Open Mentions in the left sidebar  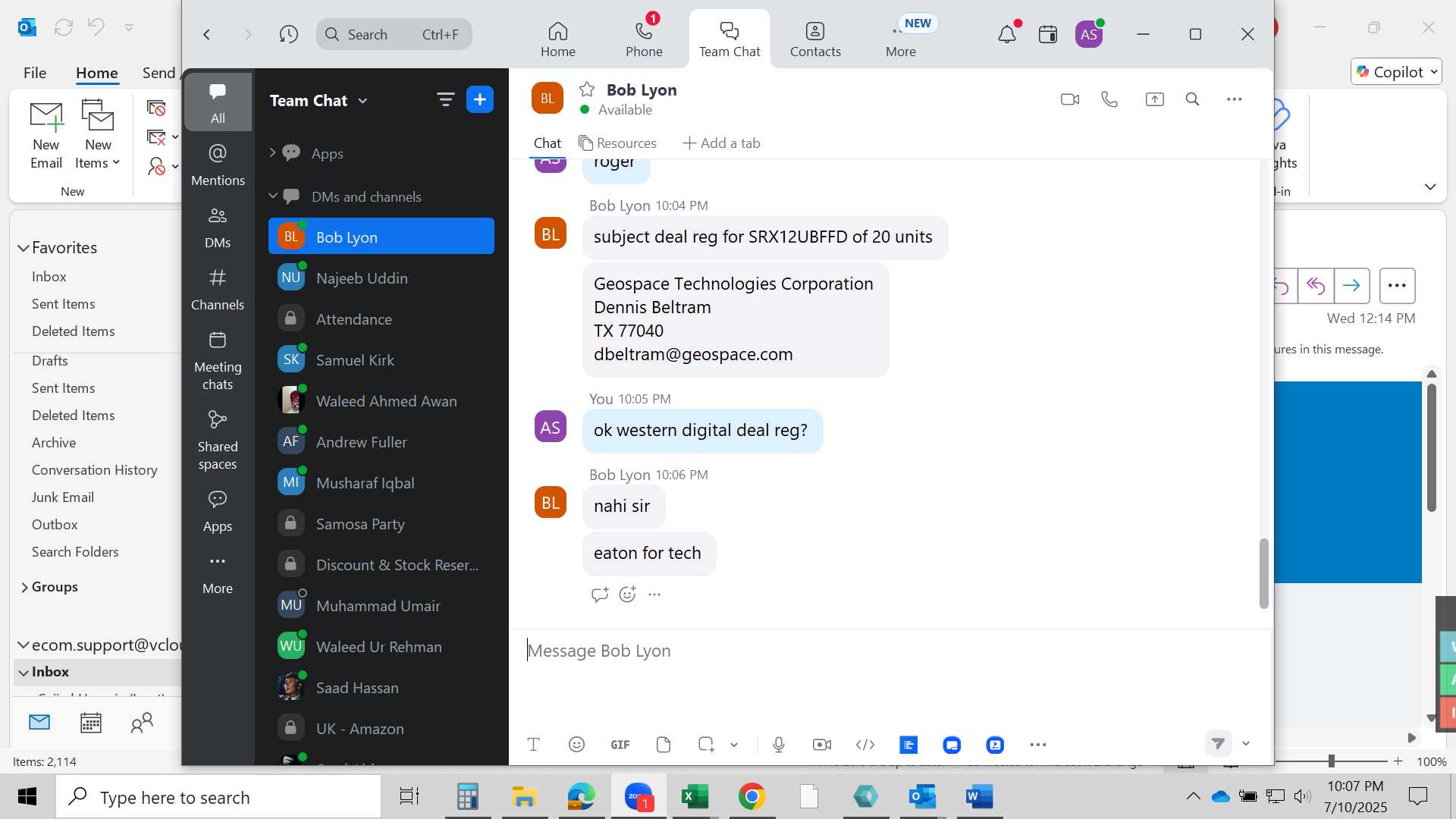(218, 165)
